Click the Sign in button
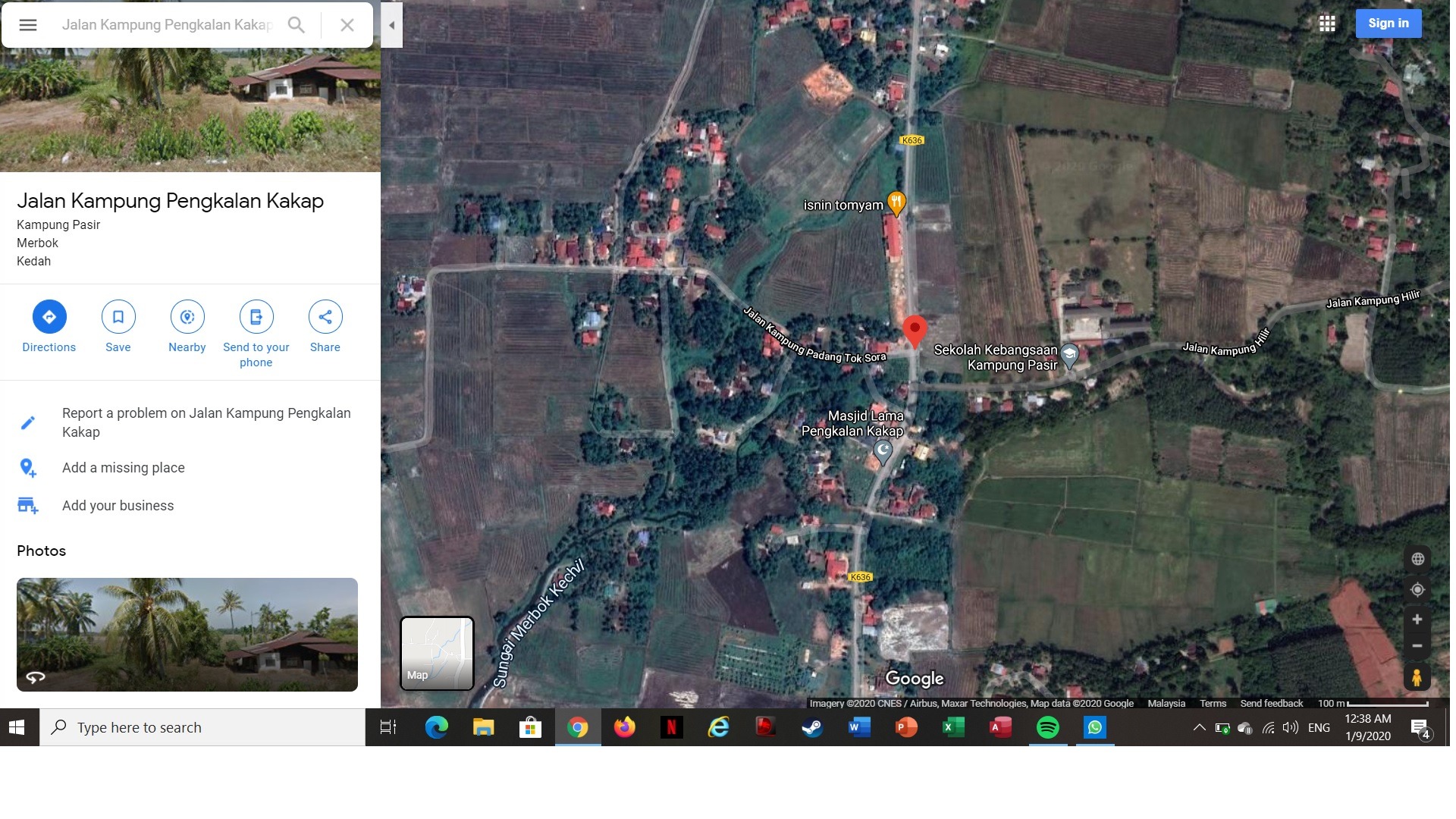The height and width of the screenshot is (819, 1456). coord(1388,24)
